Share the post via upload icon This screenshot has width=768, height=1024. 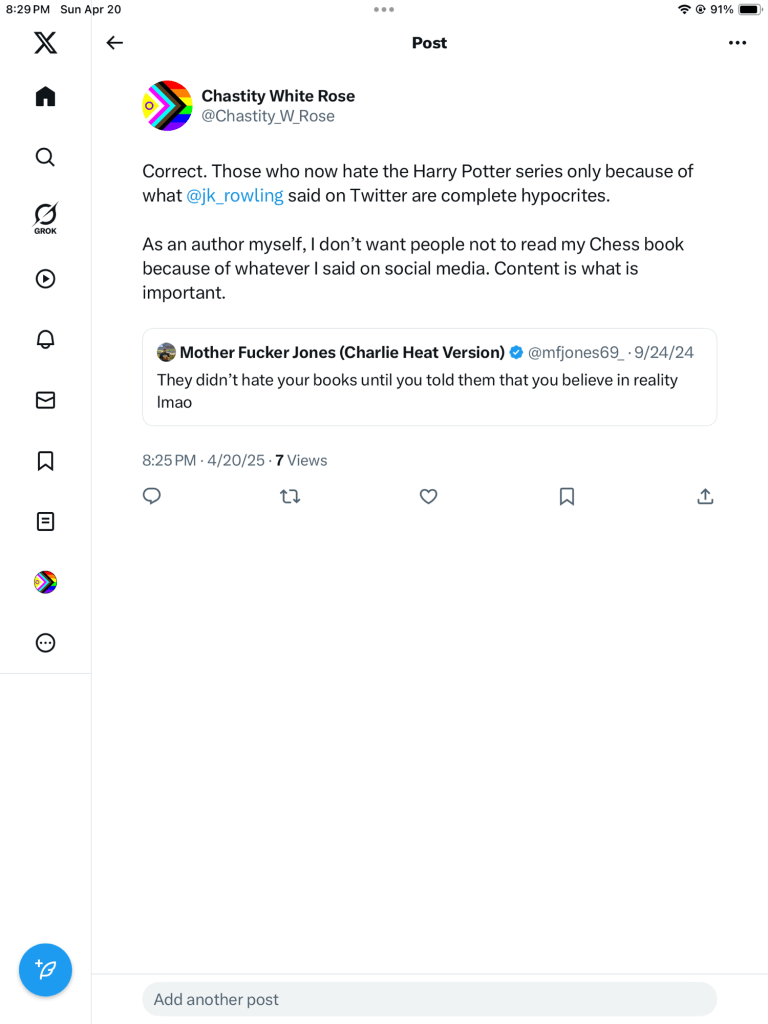(x=705, y=496)
